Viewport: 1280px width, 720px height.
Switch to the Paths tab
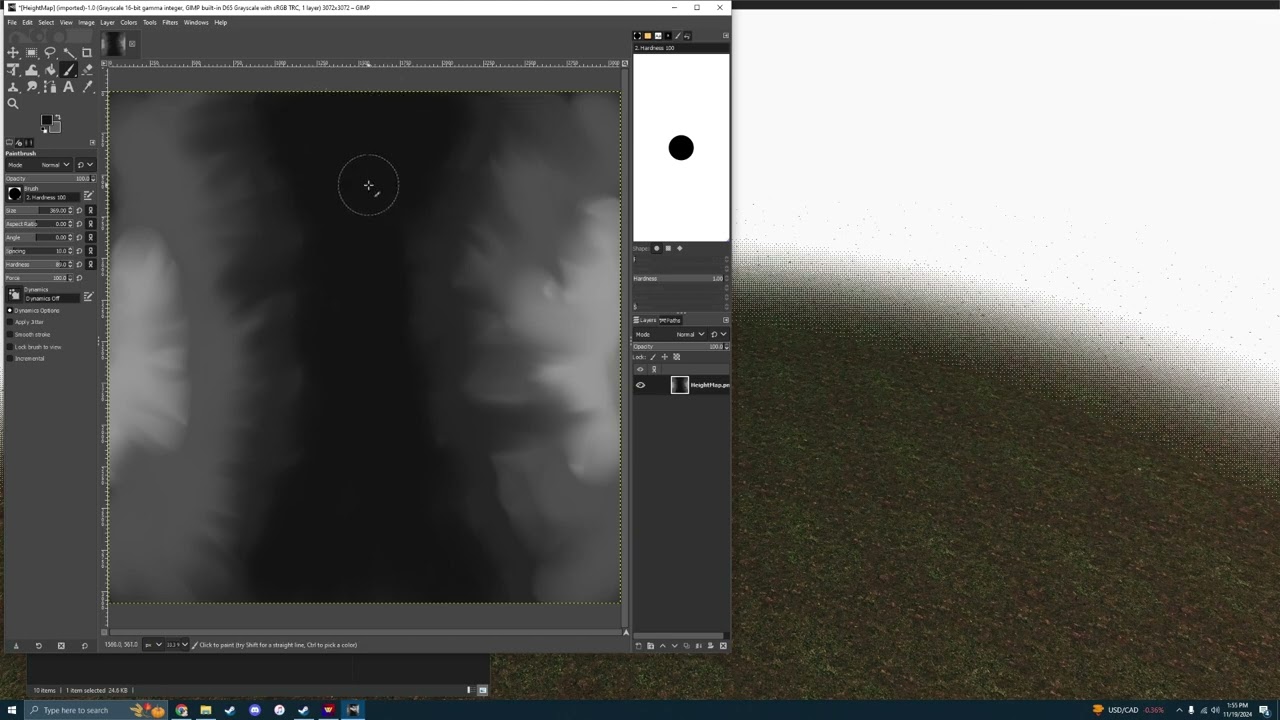coord(670,320)
